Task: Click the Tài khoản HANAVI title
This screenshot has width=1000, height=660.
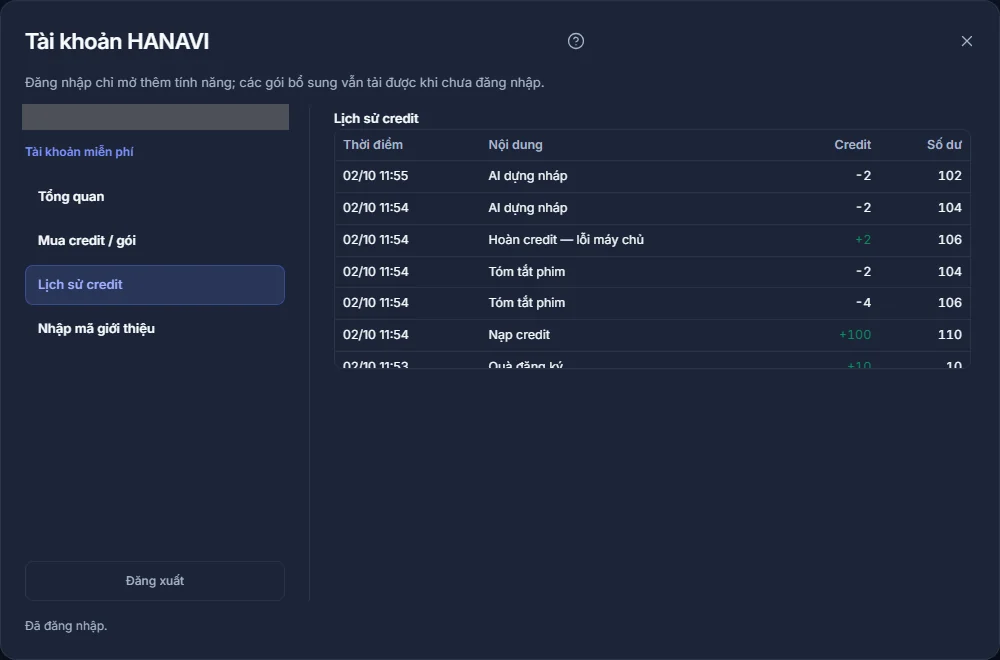Action: 117,41
